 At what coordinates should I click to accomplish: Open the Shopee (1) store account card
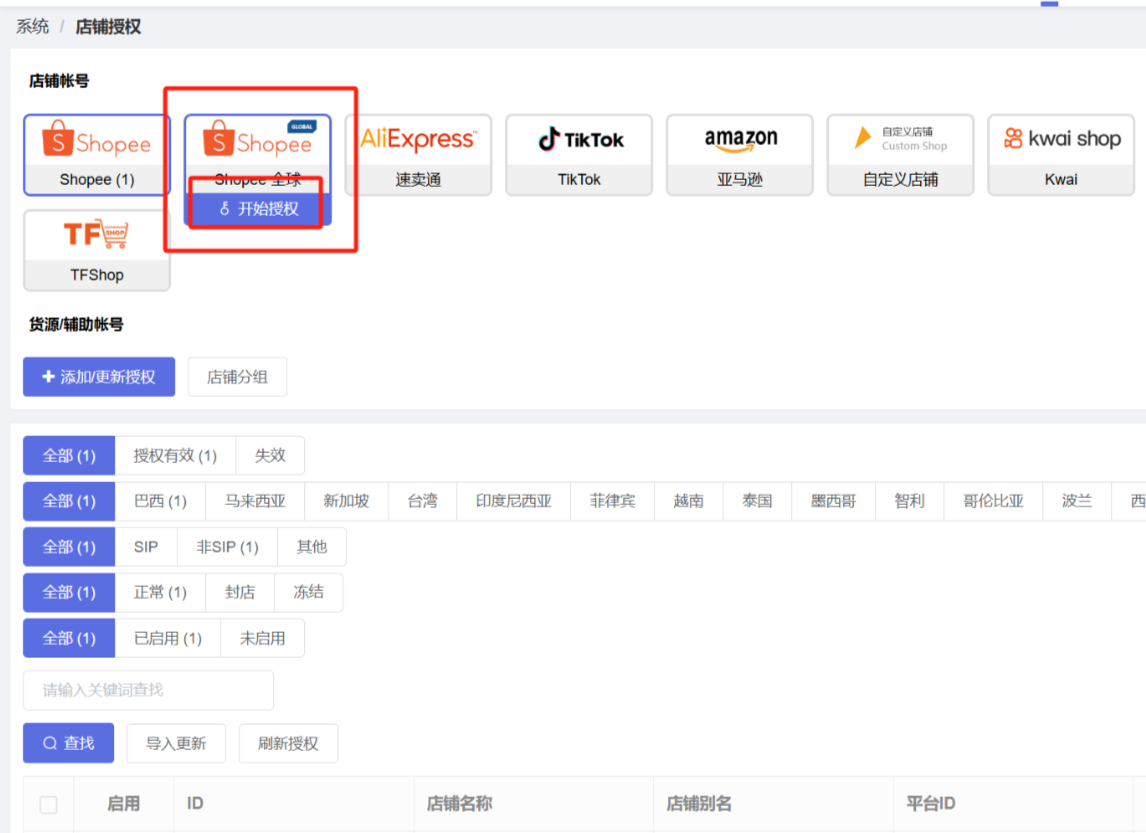click(97, 155)
